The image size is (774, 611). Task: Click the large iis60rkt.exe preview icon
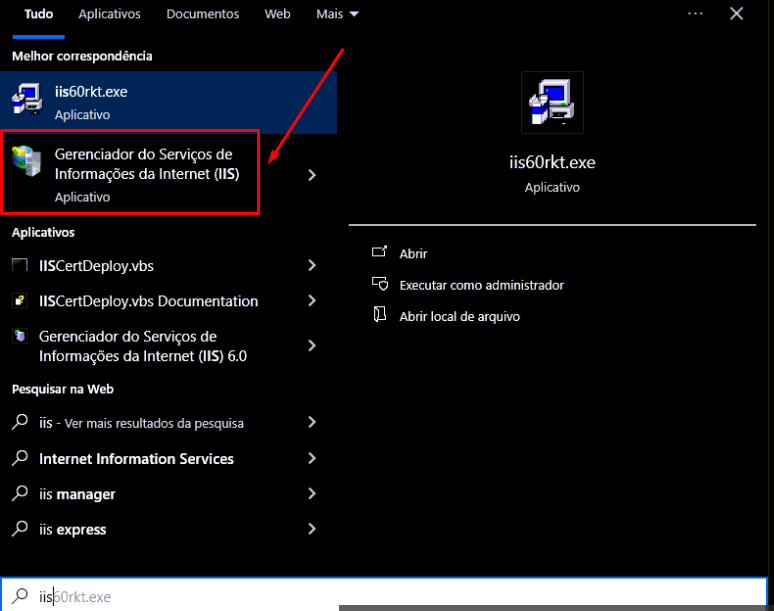[552, 103]
